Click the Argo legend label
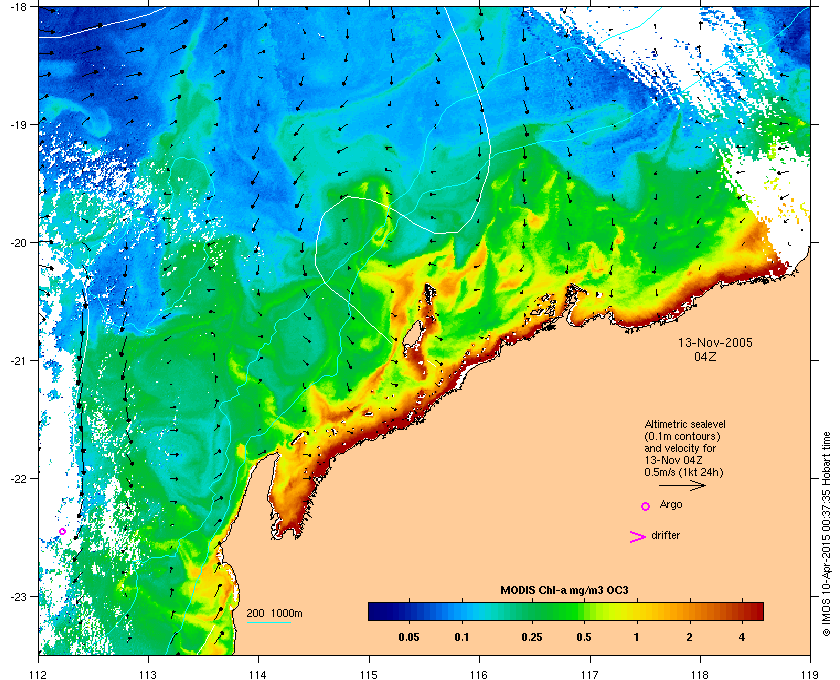The height and width of the screenshot is (680, 840). tap(671, 505)
